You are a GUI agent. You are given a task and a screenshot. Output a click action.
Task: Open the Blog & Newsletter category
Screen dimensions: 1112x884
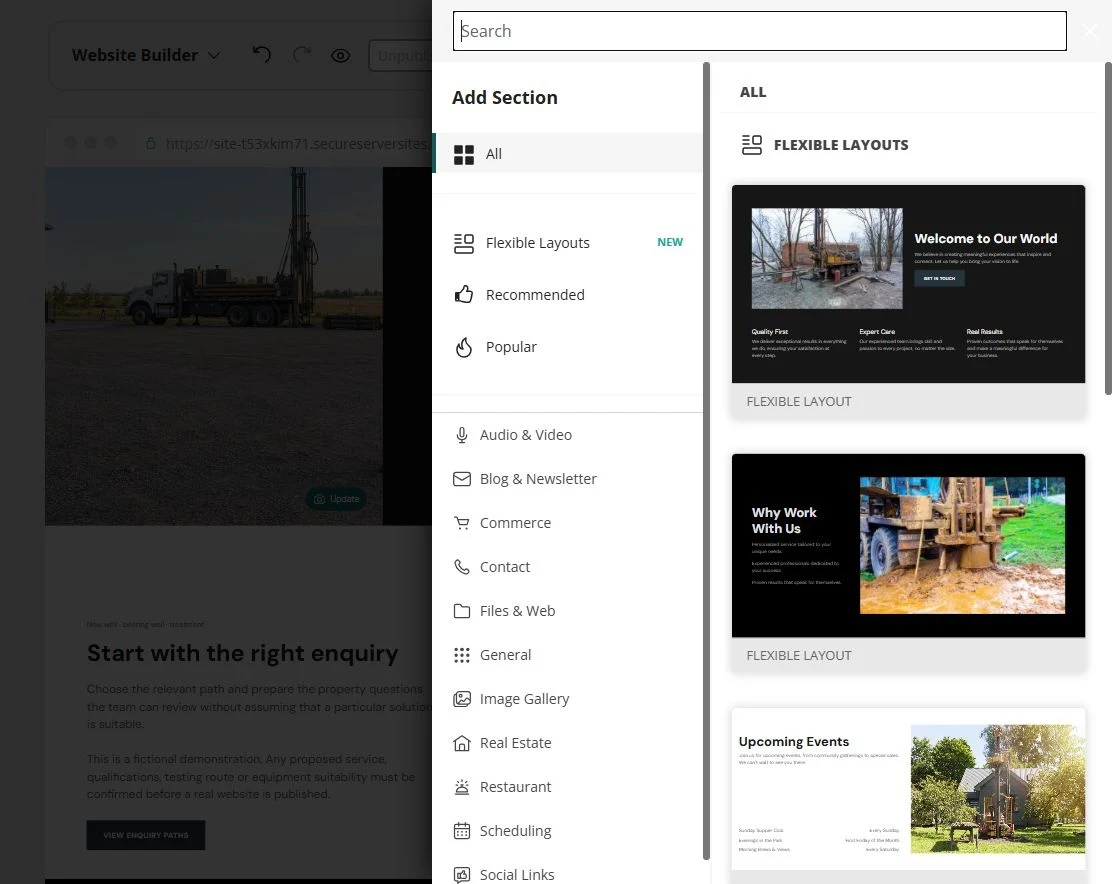567,479
